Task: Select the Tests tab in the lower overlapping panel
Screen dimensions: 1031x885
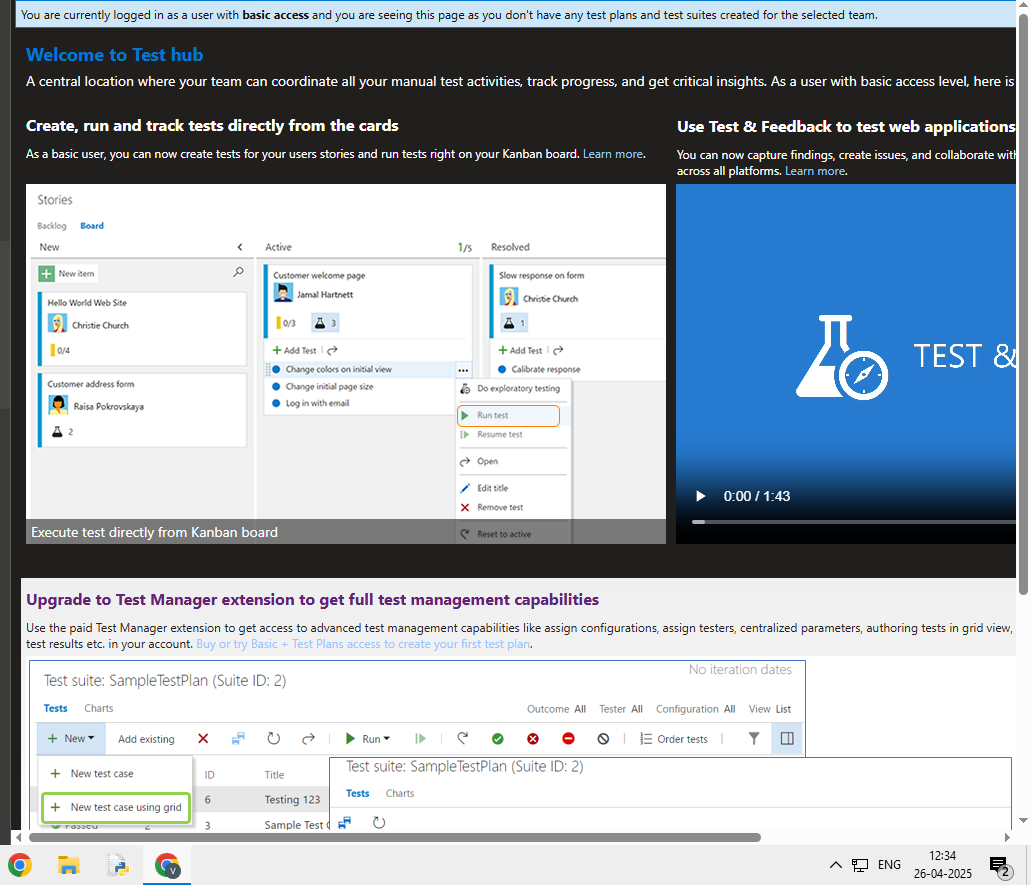Action: 358,793
